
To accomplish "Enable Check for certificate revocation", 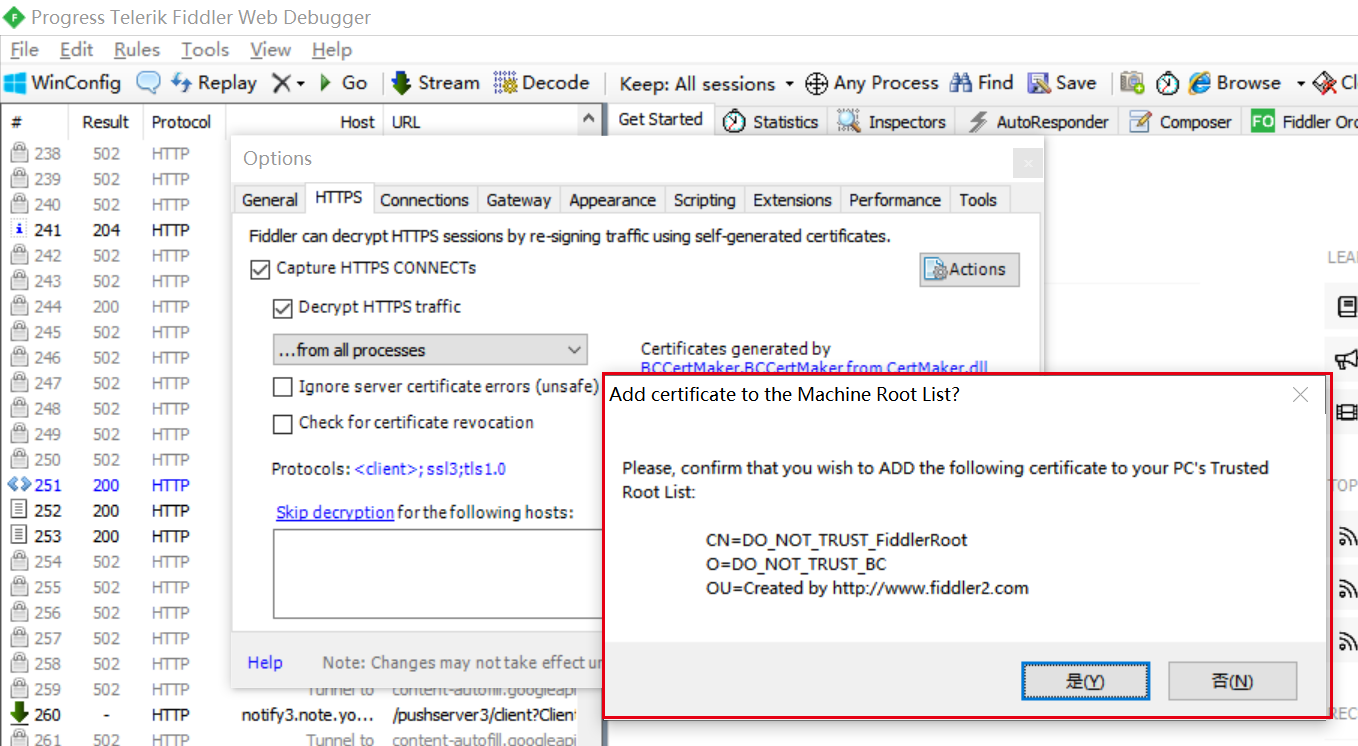I will coord(282,424).
